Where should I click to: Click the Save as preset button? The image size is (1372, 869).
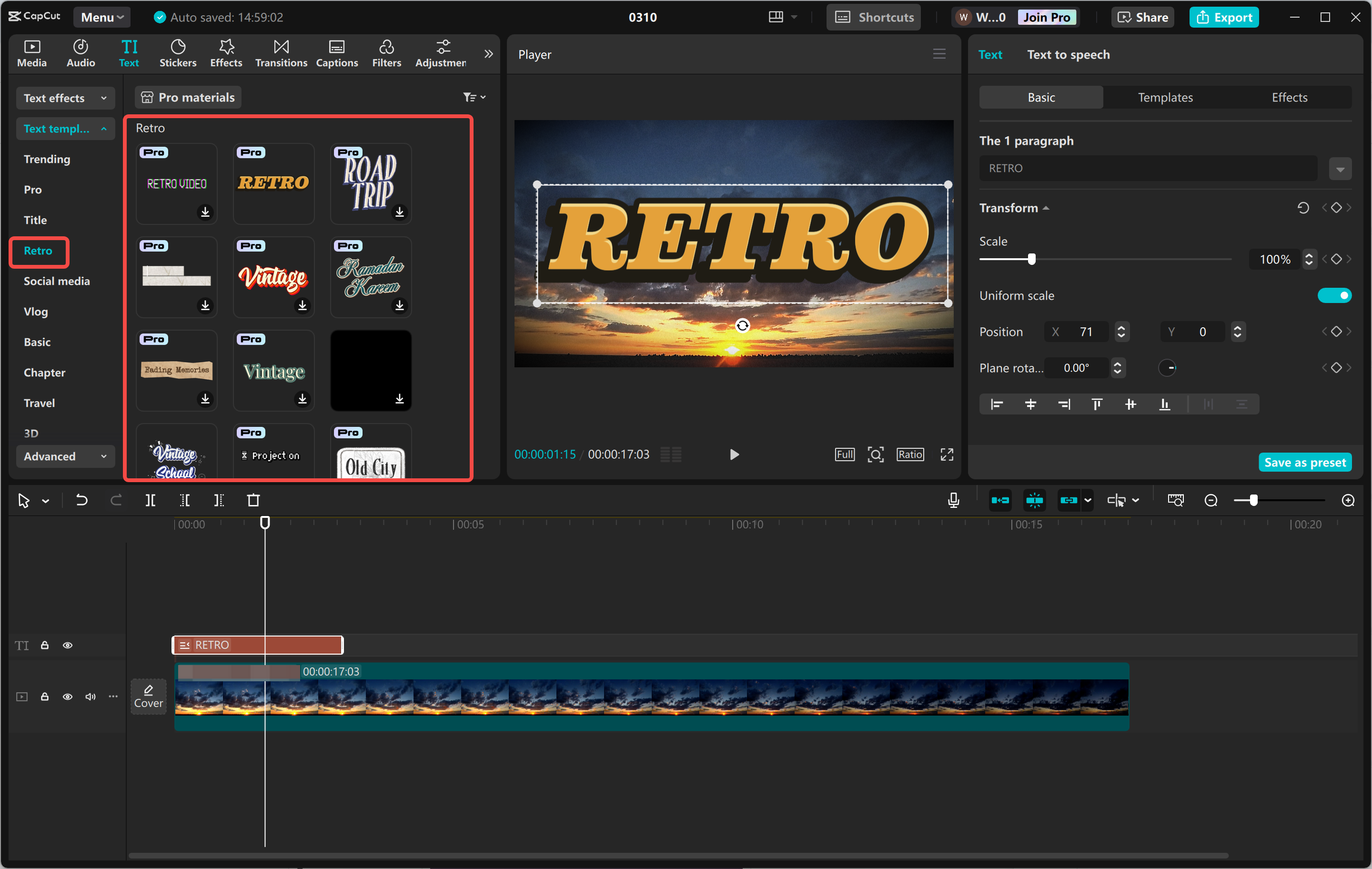(x=1304, y=462)
